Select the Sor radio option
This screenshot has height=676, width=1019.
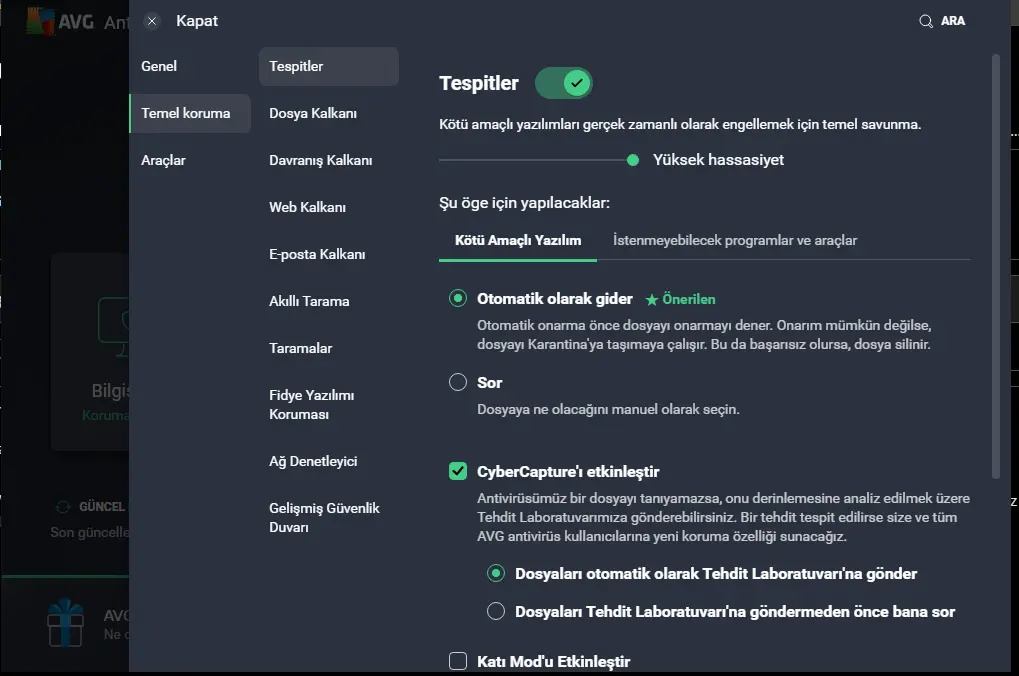tap(458, 382)
